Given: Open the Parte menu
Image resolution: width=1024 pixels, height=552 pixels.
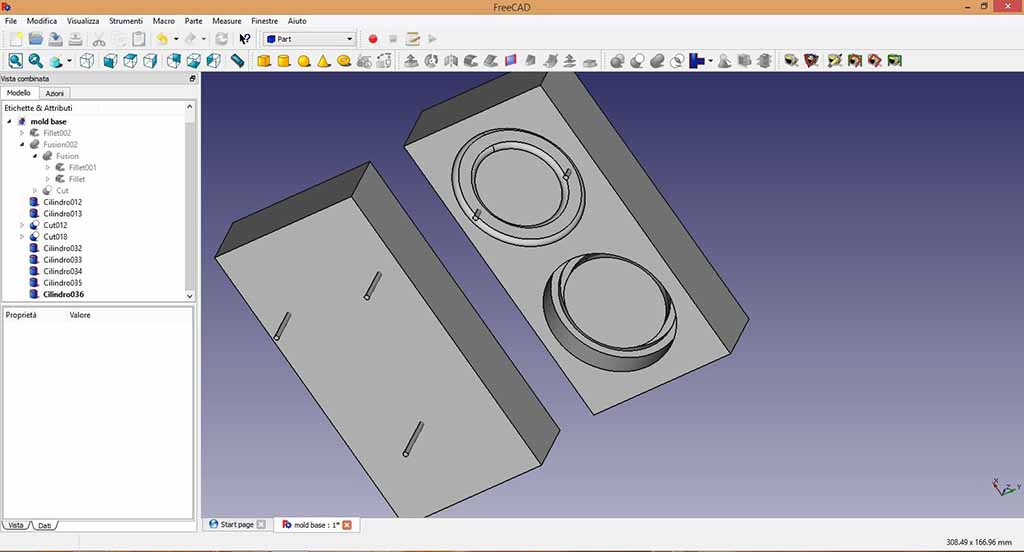Looking at the screenshot, I should tap(193, 21).
